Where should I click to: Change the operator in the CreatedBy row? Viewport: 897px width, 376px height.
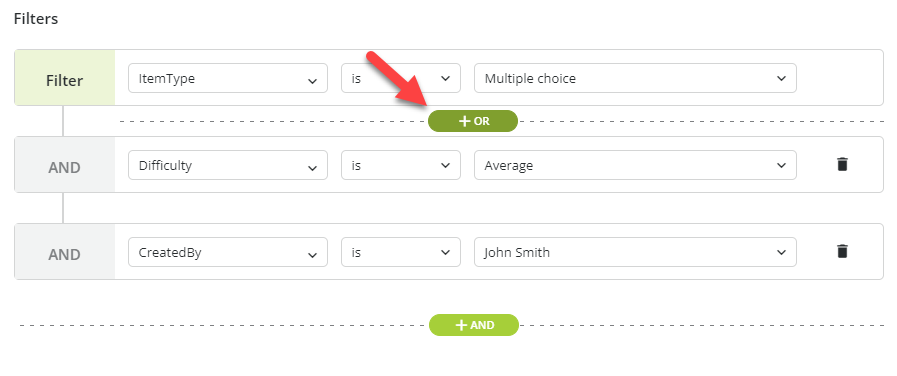tap(401, 252)
